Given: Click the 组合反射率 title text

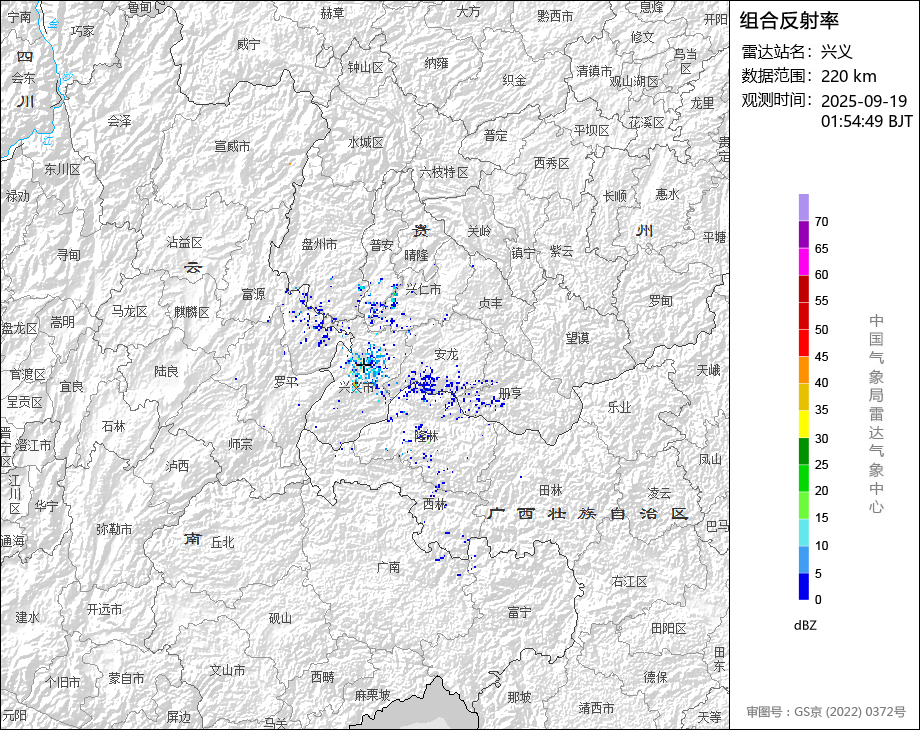Looking at the screenshot, I should [x=789, y=21].
